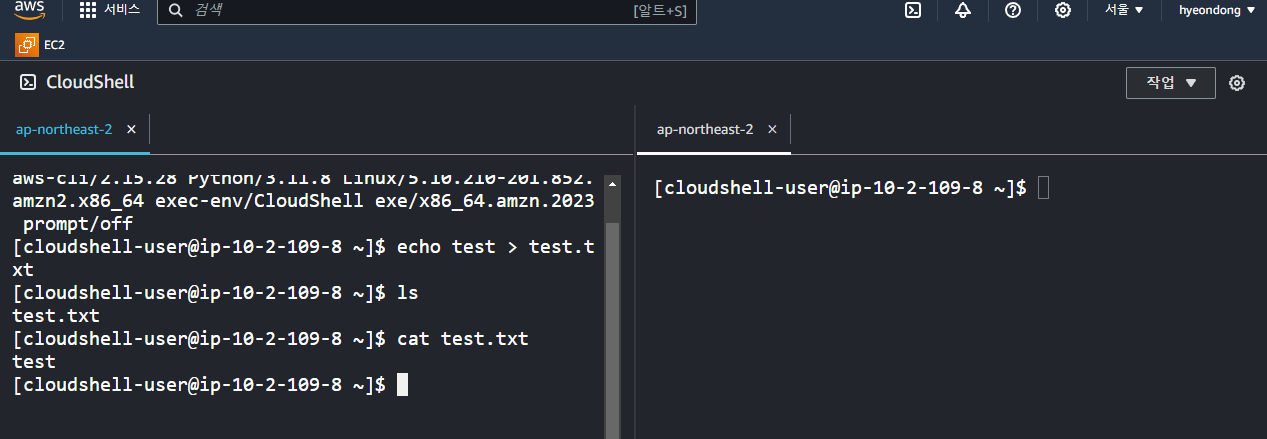Select the left ap-northeast-2 tab
This screenshot has width=1267, height=439.
click(64, 130)
